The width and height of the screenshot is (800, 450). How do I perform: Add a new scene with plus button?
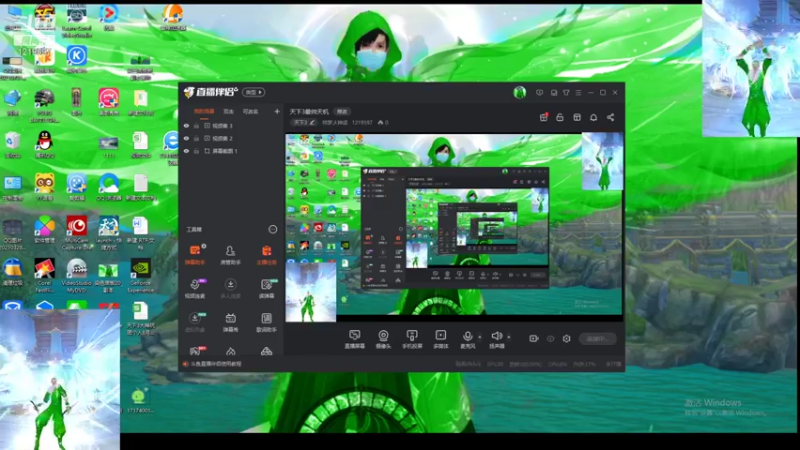coord(277,111)
